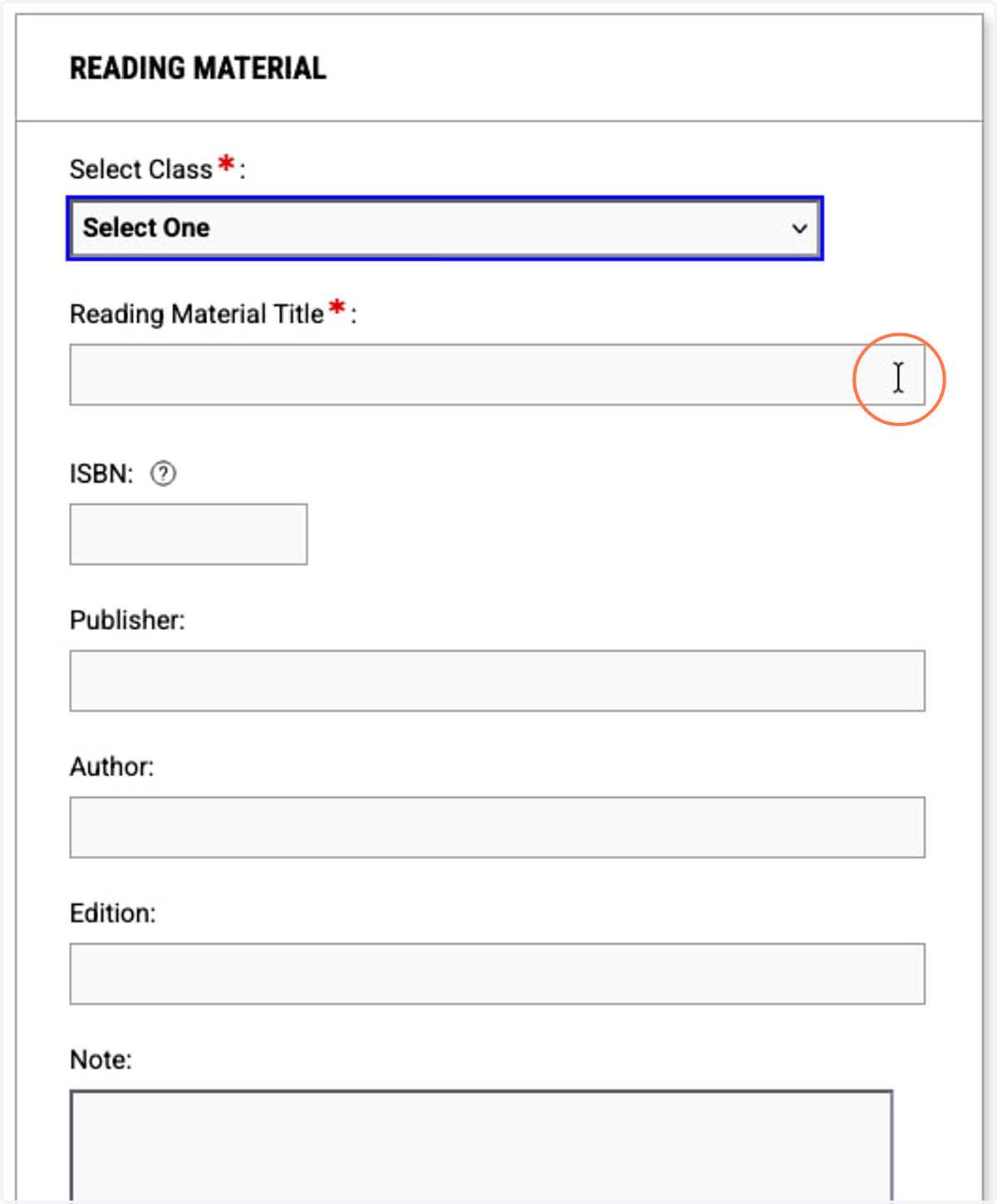Click the READING MATERIAL heading text
Viewport: 997px width, 1204px height.
(x=198, y=68)
